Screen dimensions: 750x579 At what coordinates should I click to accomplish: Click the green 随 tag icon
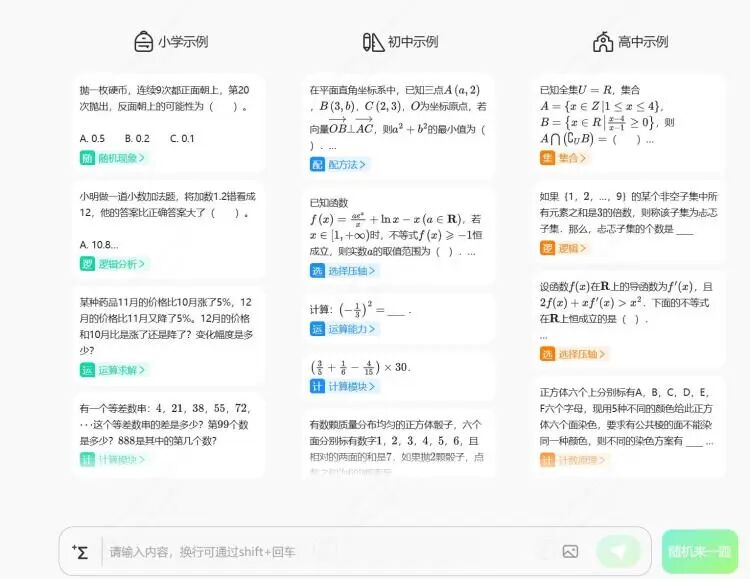click(x=87, y=158)
